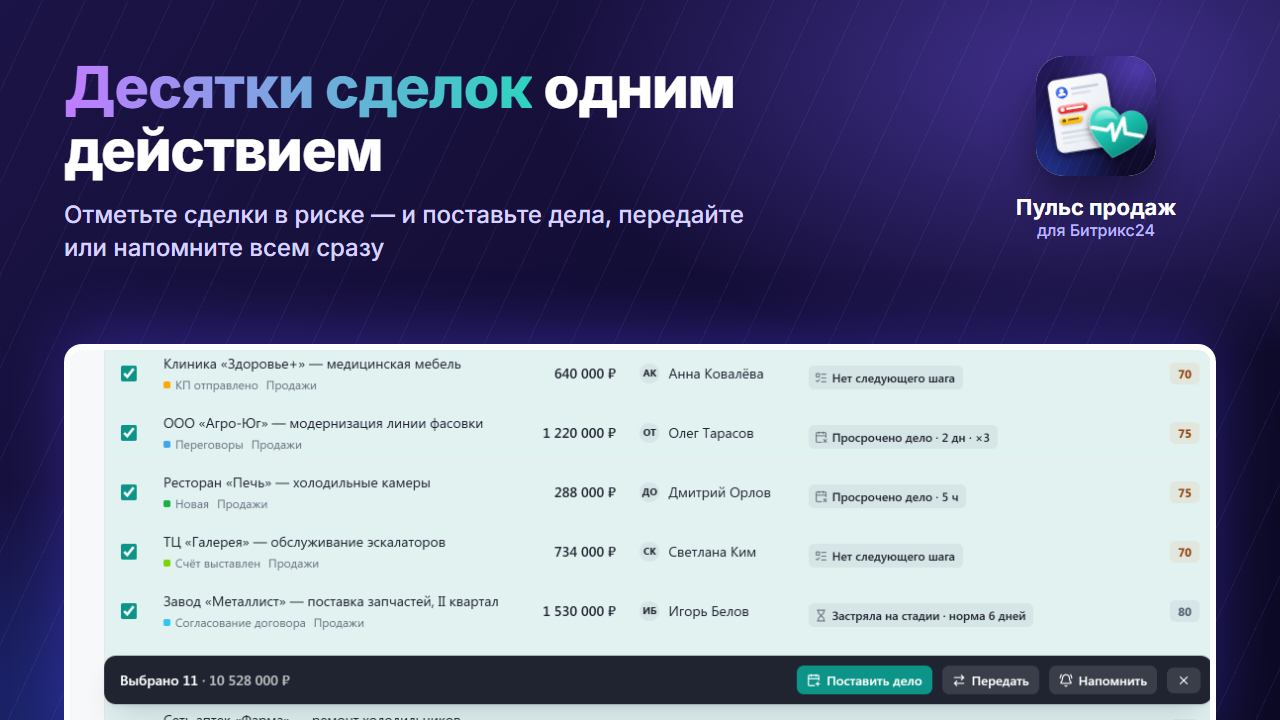Click the amount 288 000 ₽
The width and height of the screenshot is (1280, 720).
(x=585, y=492)
